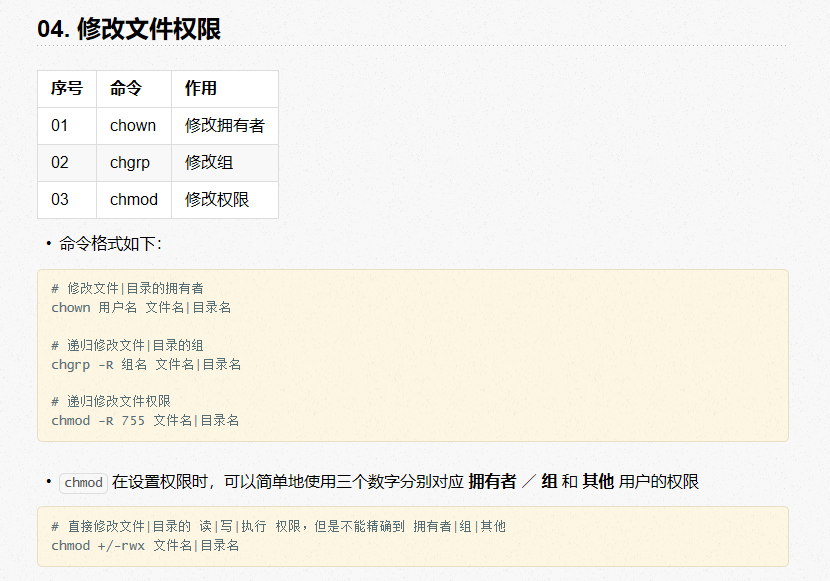Click the table cell "01"
Screen dimensions: 830x581
(67, 126)
